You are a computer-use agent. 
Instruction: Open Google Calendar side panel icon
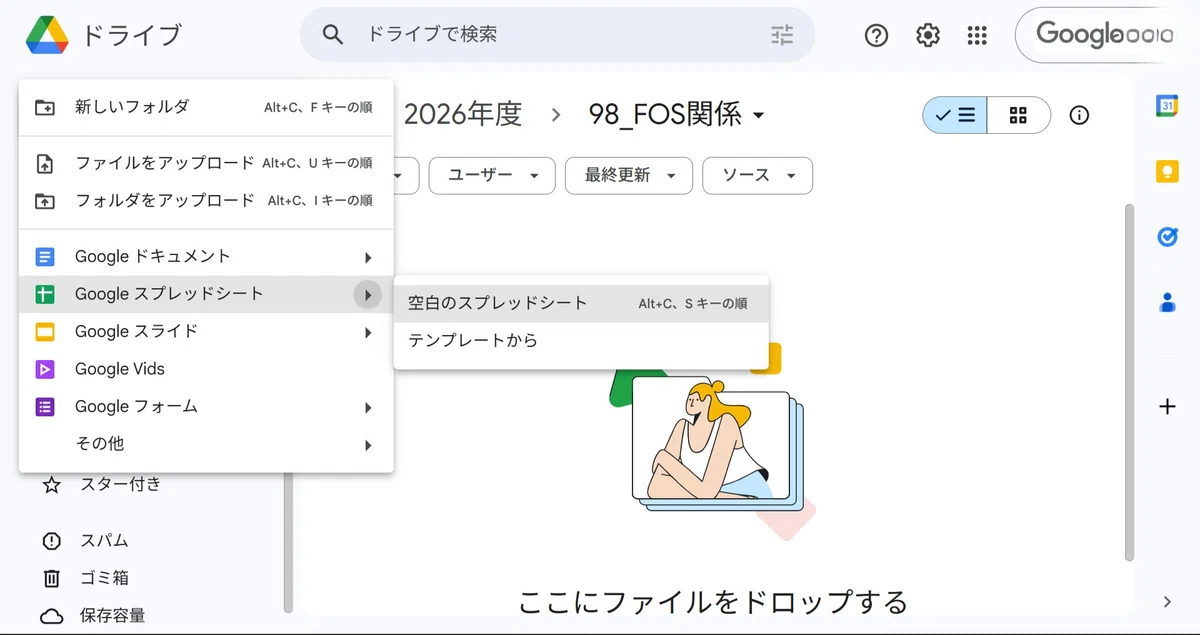click(x=1167, y=105)
